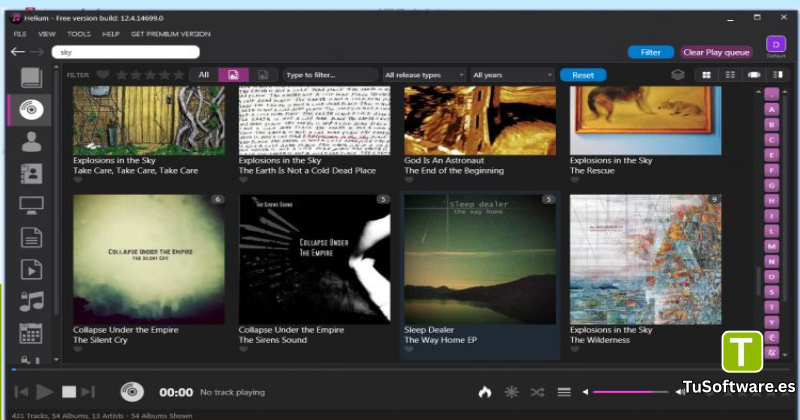
Task: Jump to letter Y in alphabet bar
Action: (771, 323)
